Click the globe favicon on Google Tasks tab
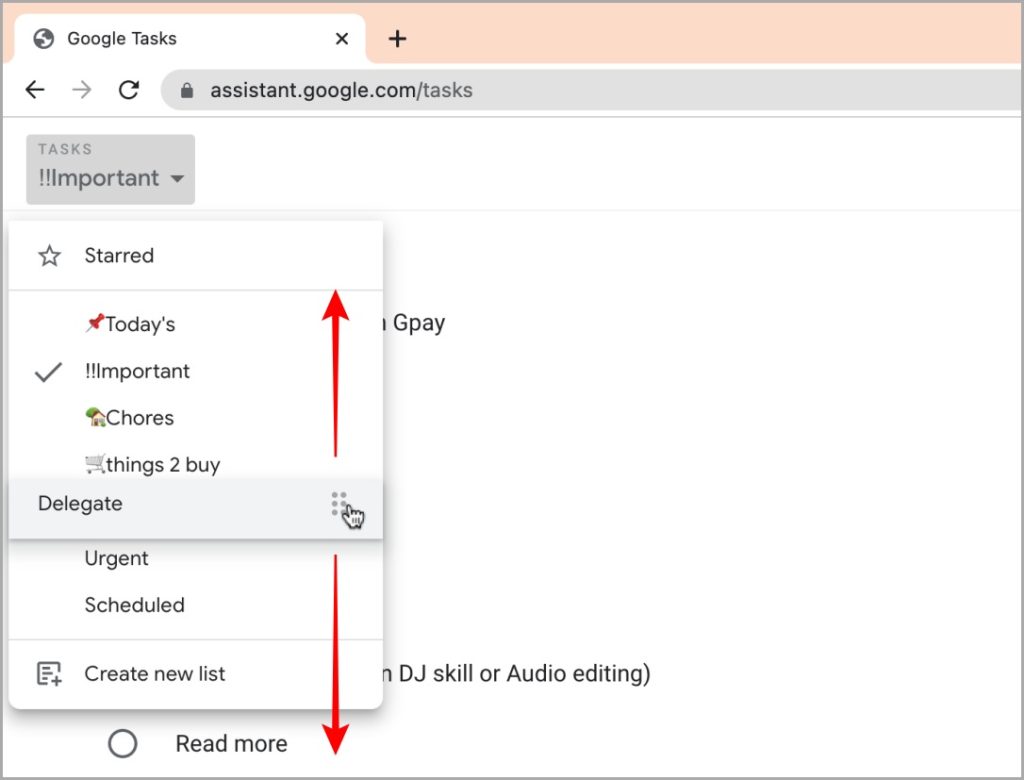The height and width of the screenshot is (780, 1024). 44,39
